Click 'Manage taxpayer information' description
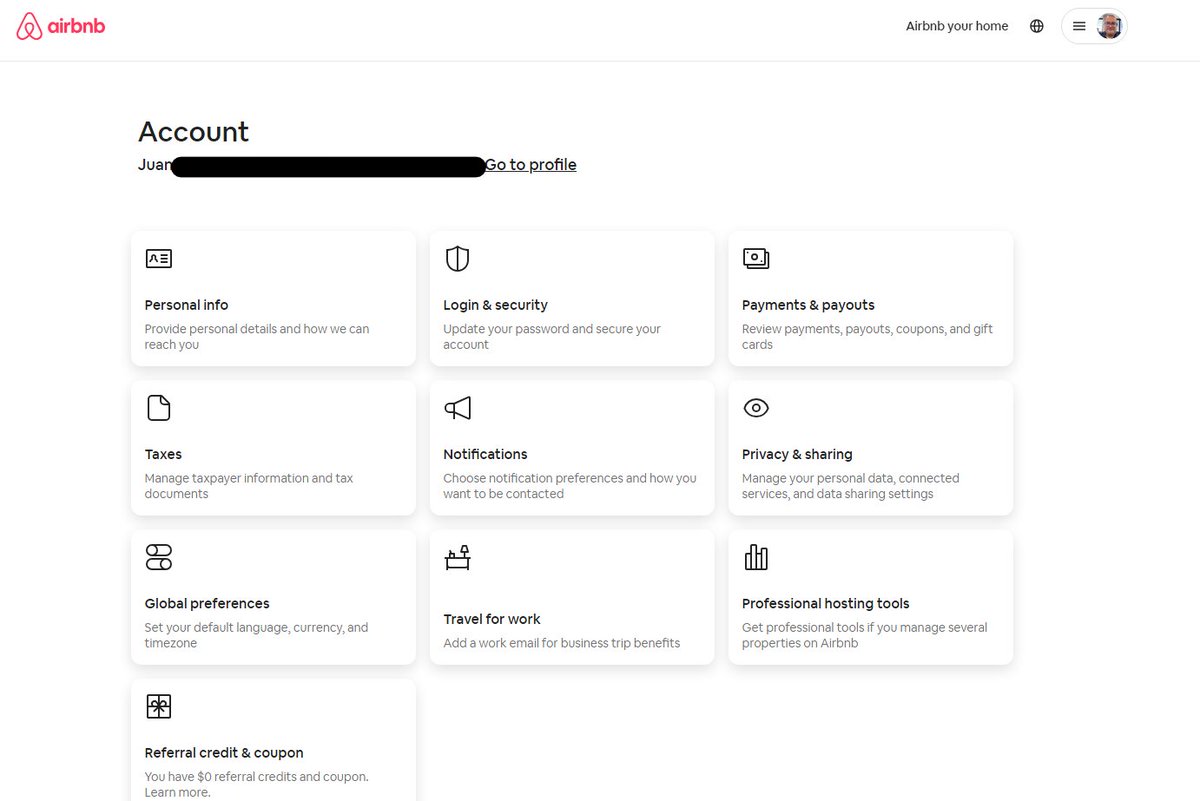The image size is (1200, 801). click(x=249, y=486)
